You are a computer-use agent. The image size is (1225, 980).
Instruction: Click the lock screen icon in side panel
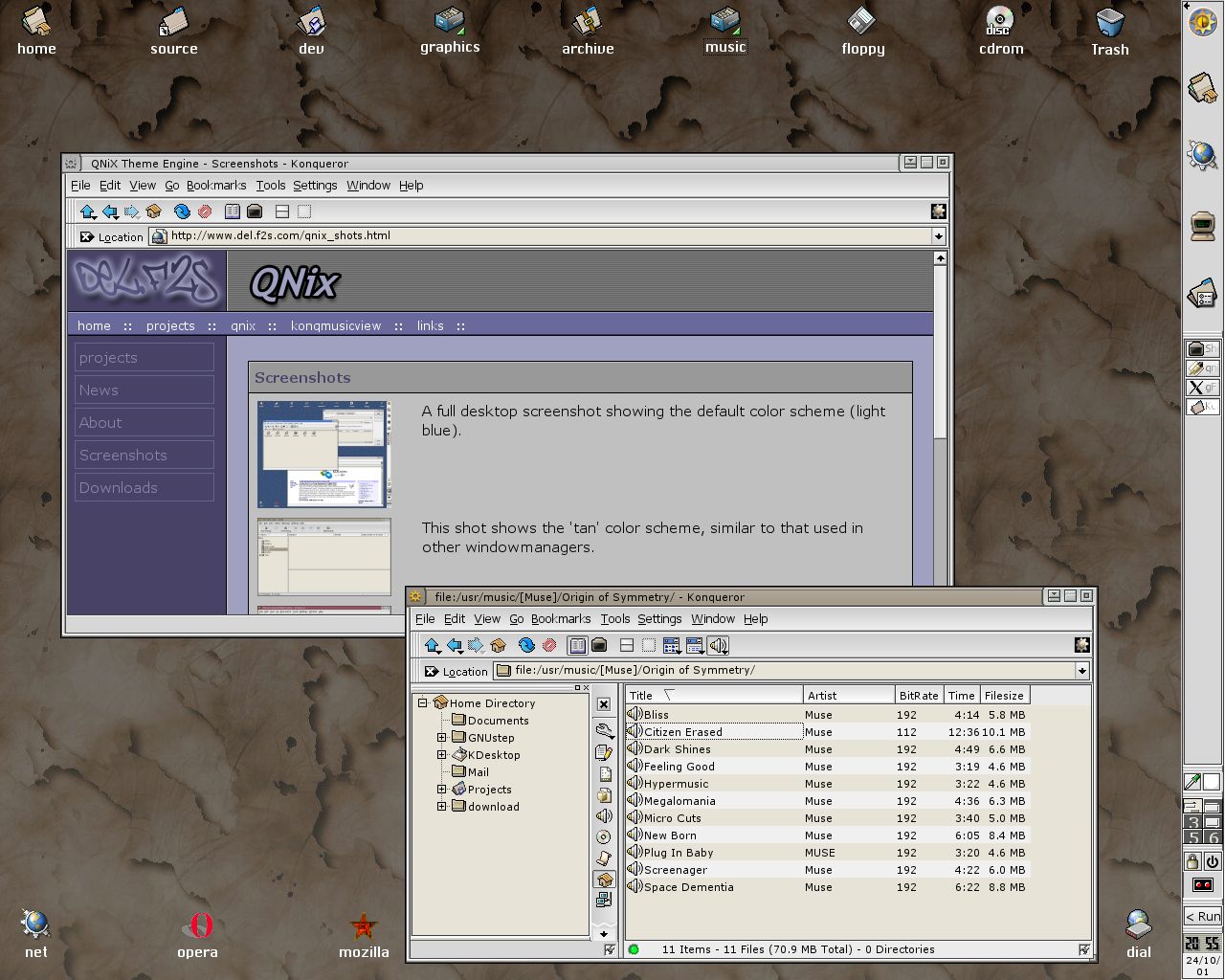(1192, 860)
